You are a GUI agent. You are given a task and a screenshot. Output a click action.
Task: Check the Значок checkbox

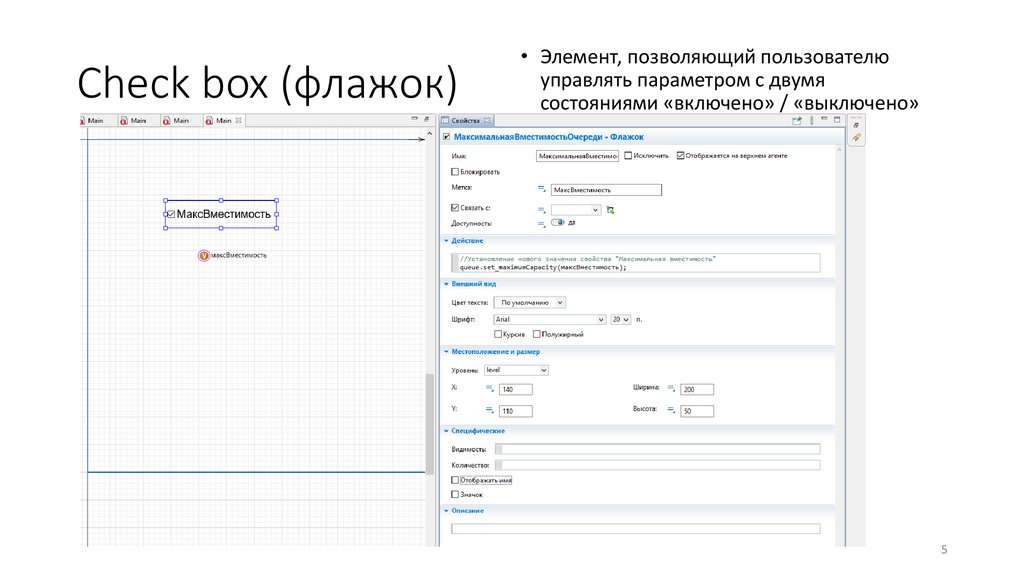click(x=455, y=494)
